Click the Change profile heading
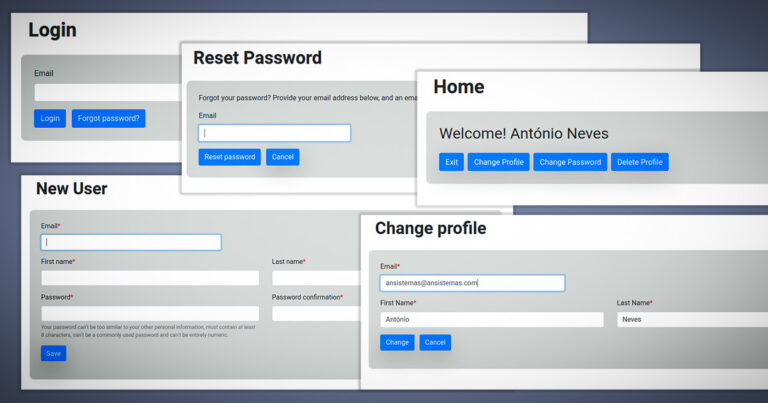The image size is (768, 403). [x=431, y=229]
